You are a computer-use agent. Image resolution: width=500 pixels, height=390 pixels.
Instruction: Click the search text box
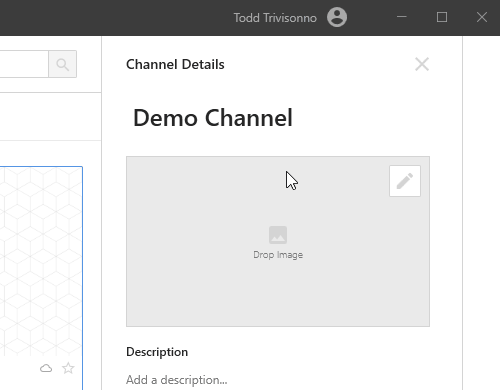(x=24, y=64)
